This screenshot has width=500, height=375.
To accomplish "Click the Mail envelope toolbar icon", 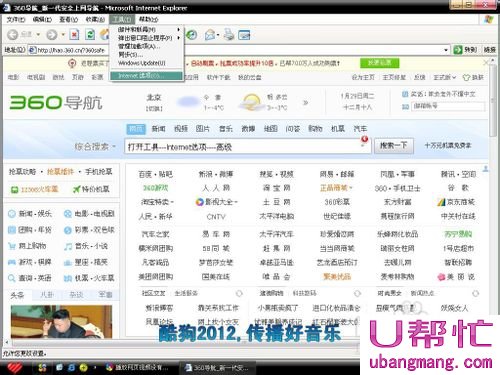I will pyautogui.click(x=210, y=35).
